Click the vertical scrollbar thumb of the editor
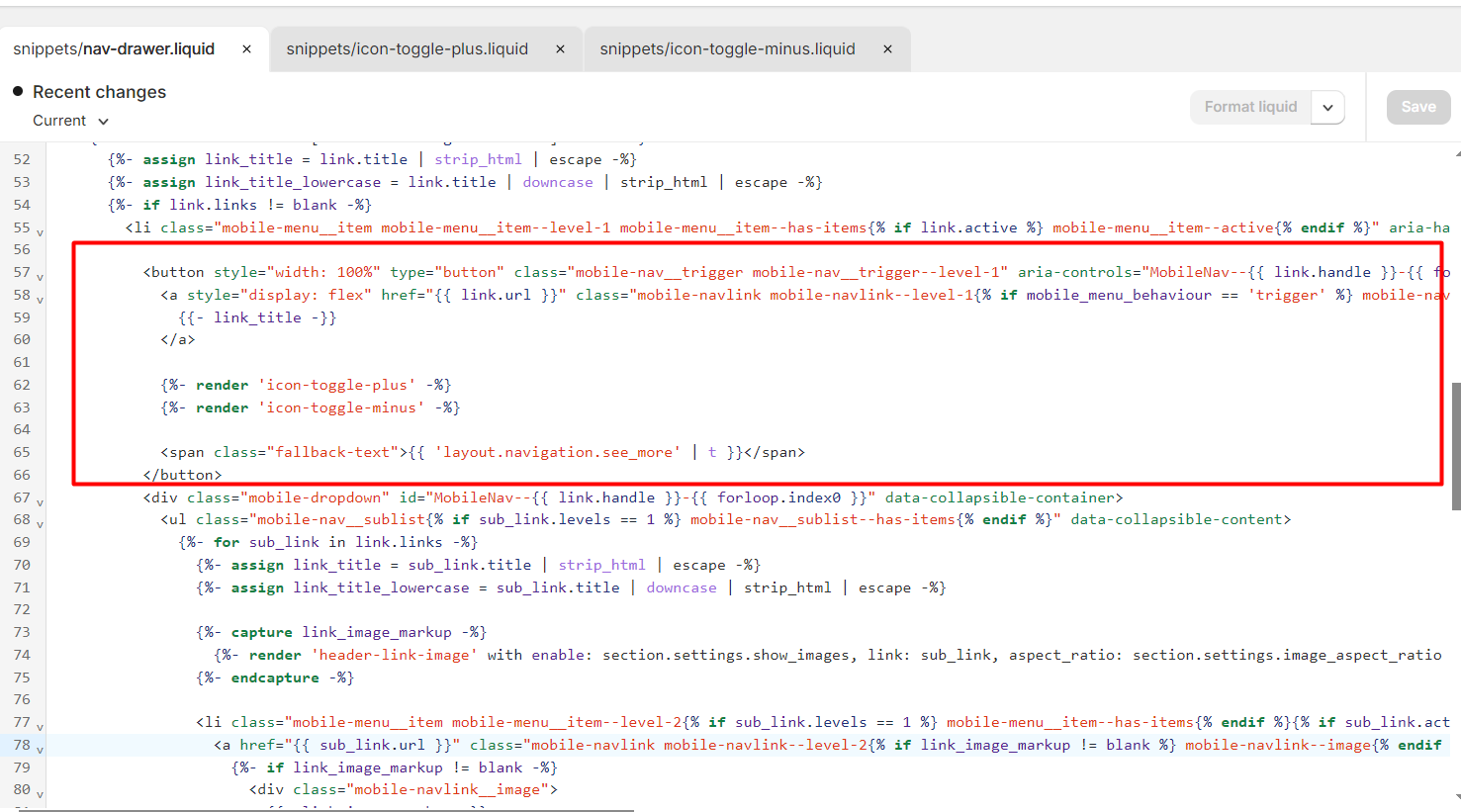Viewport: 1461px width, 812px height. [1456, 445]
